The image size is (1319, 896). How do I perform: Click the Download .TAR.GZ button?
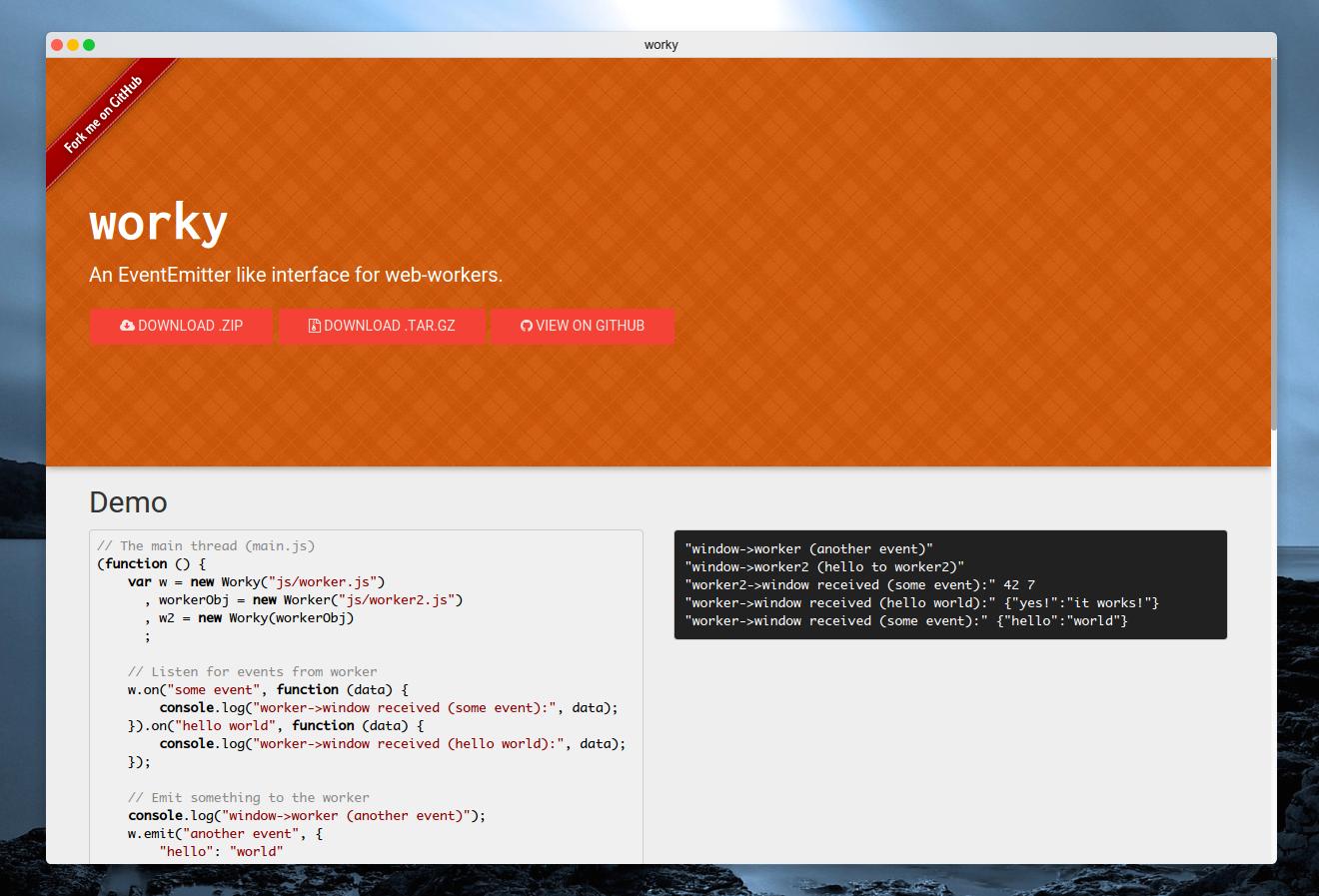click(382, 326)
